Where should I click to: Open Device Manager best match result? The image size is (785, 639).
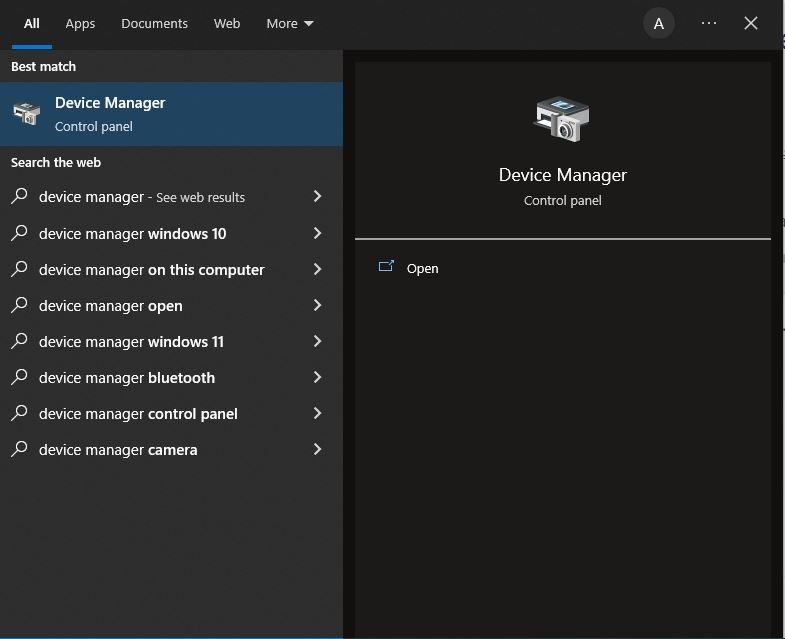[171, 114]
